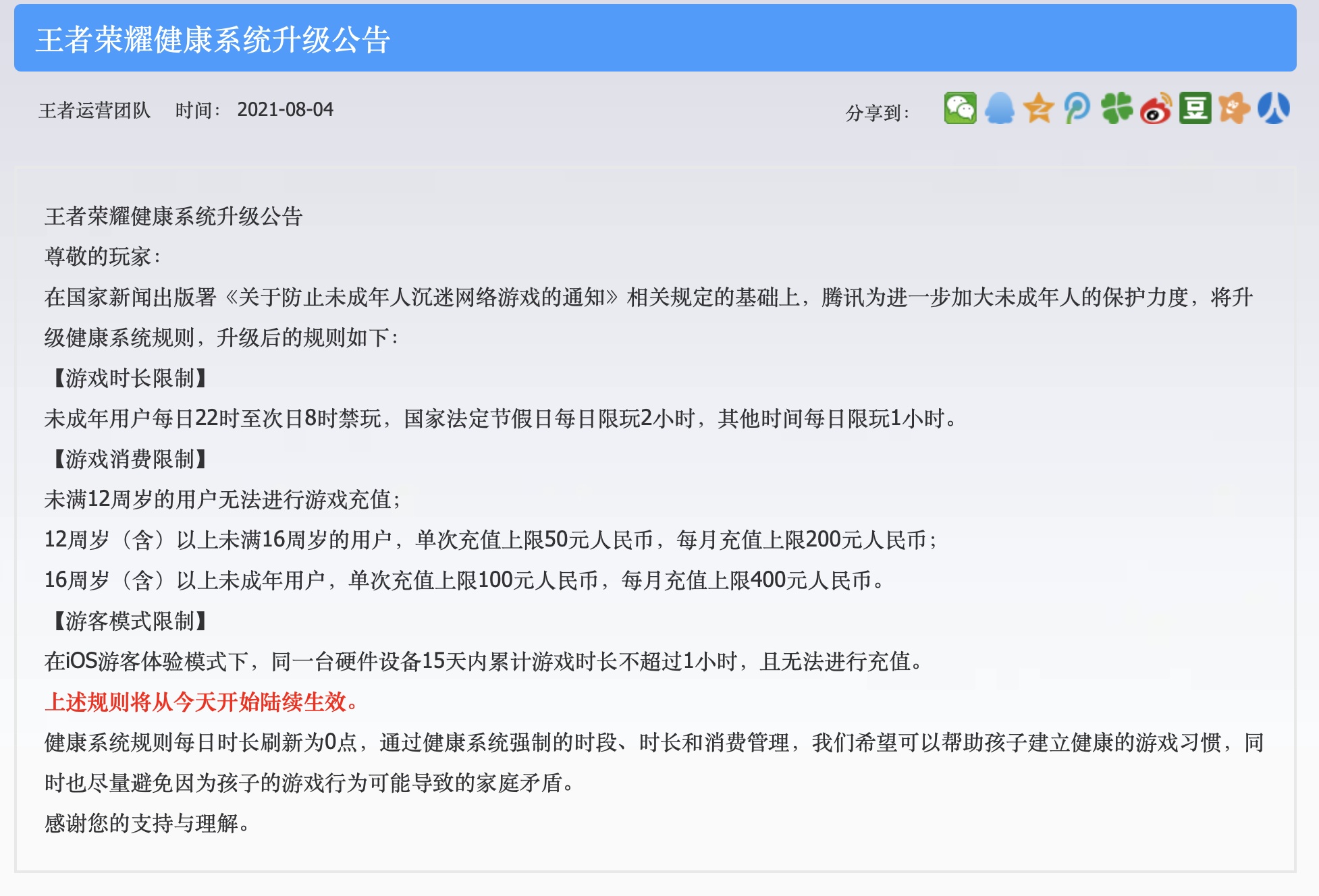Click the 未满12周岁 recharge rule line

click(223, 500)
